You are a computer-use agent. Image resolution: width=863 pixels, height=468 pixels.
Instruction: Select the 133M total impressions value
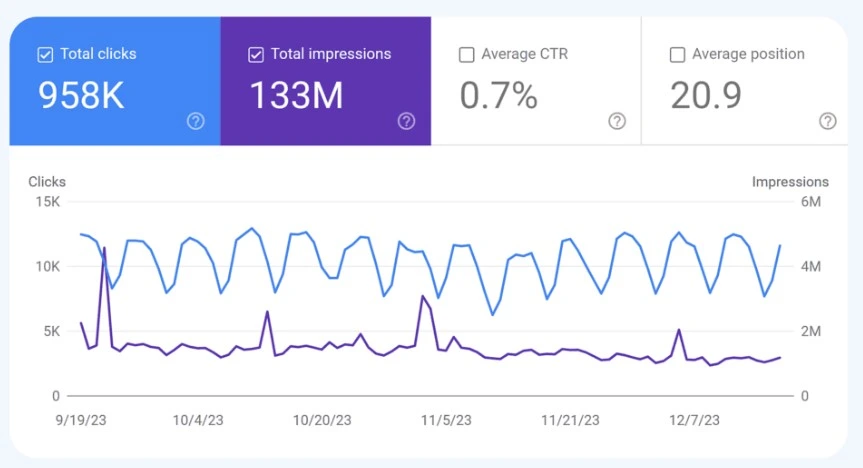tap(297, 95)
